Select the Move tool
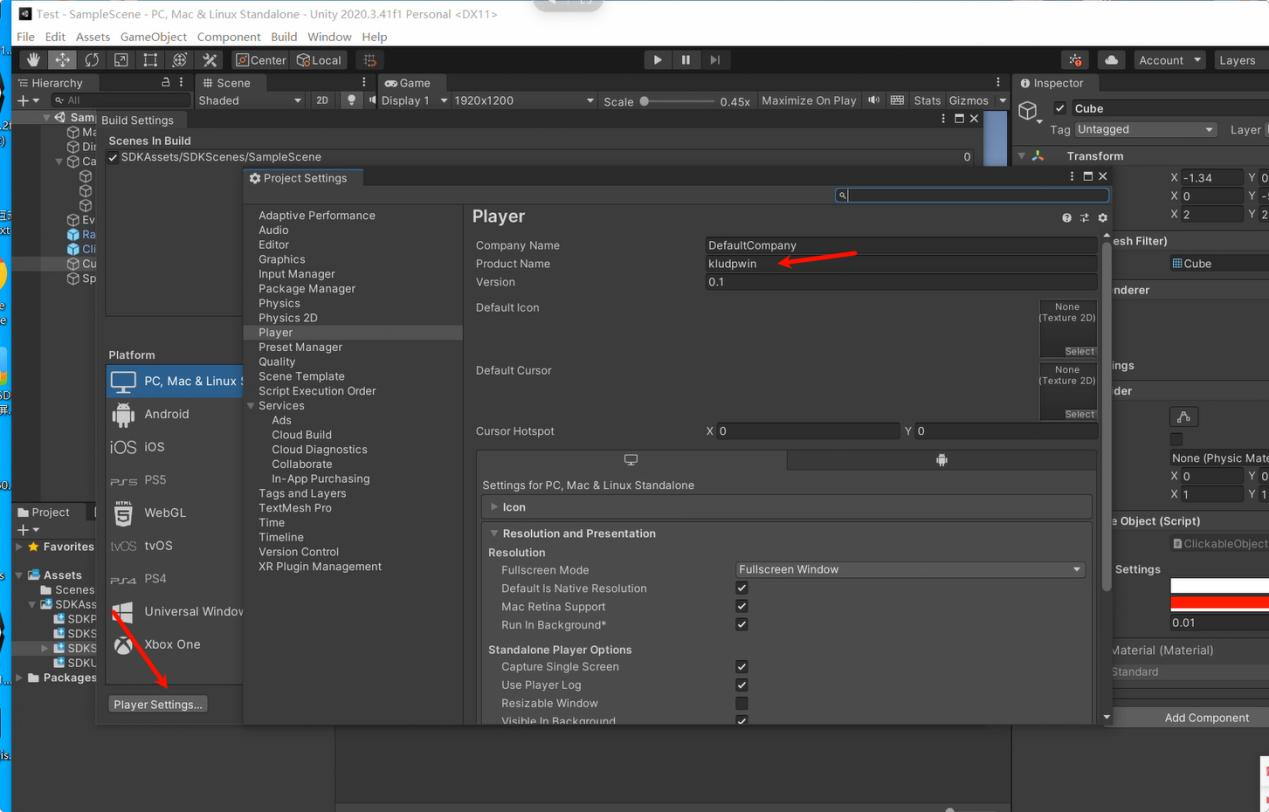 [x=62, y=59]
